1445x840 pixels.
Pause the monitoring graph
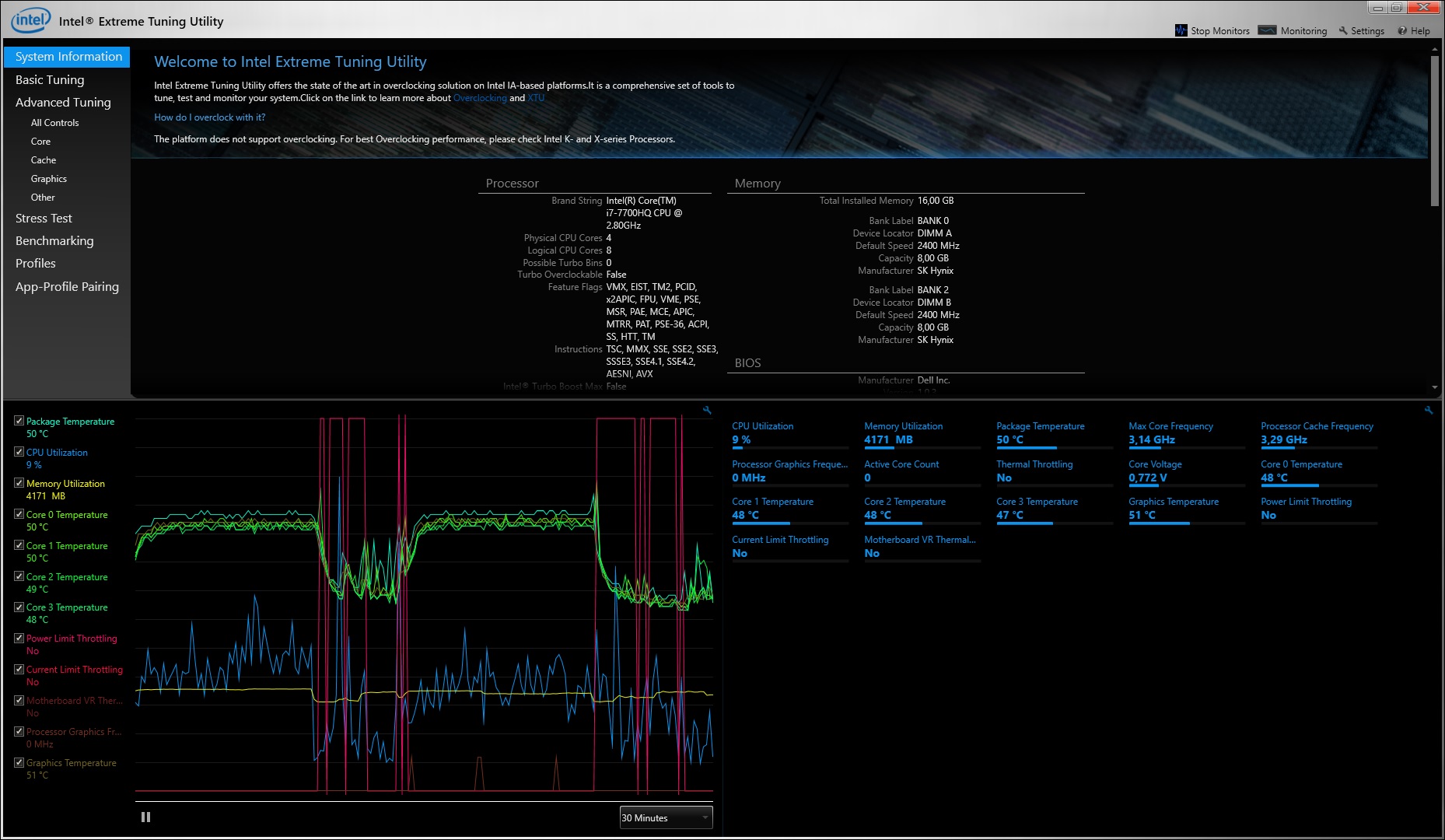tap(145, 817)
